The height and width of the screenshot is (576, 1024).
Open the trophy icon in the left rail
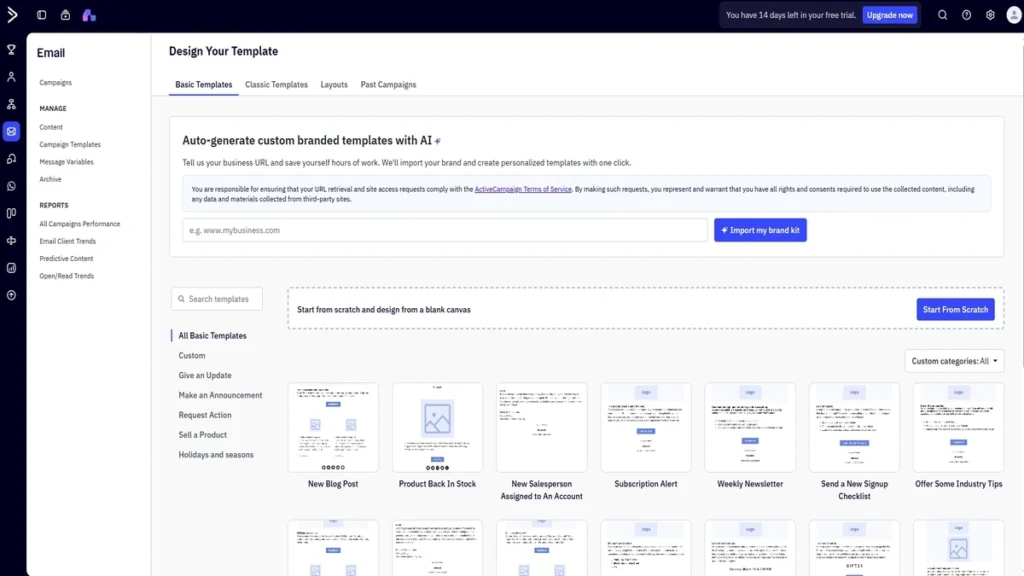click(x=11, y=50)
